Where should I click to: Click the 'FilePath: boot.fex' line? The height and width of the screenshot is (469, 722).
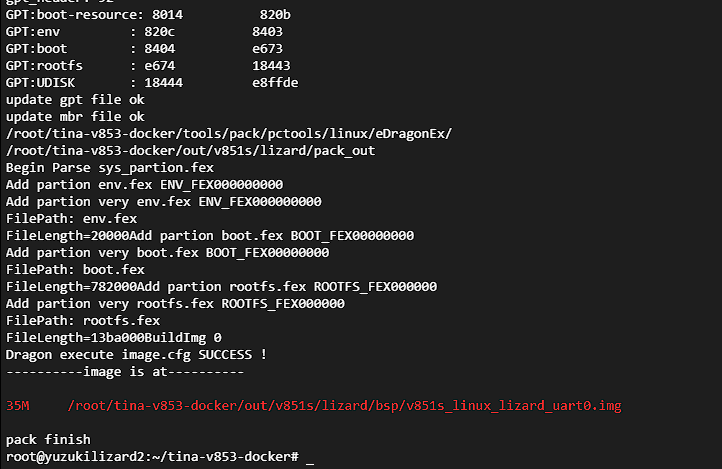click(75, 270)
